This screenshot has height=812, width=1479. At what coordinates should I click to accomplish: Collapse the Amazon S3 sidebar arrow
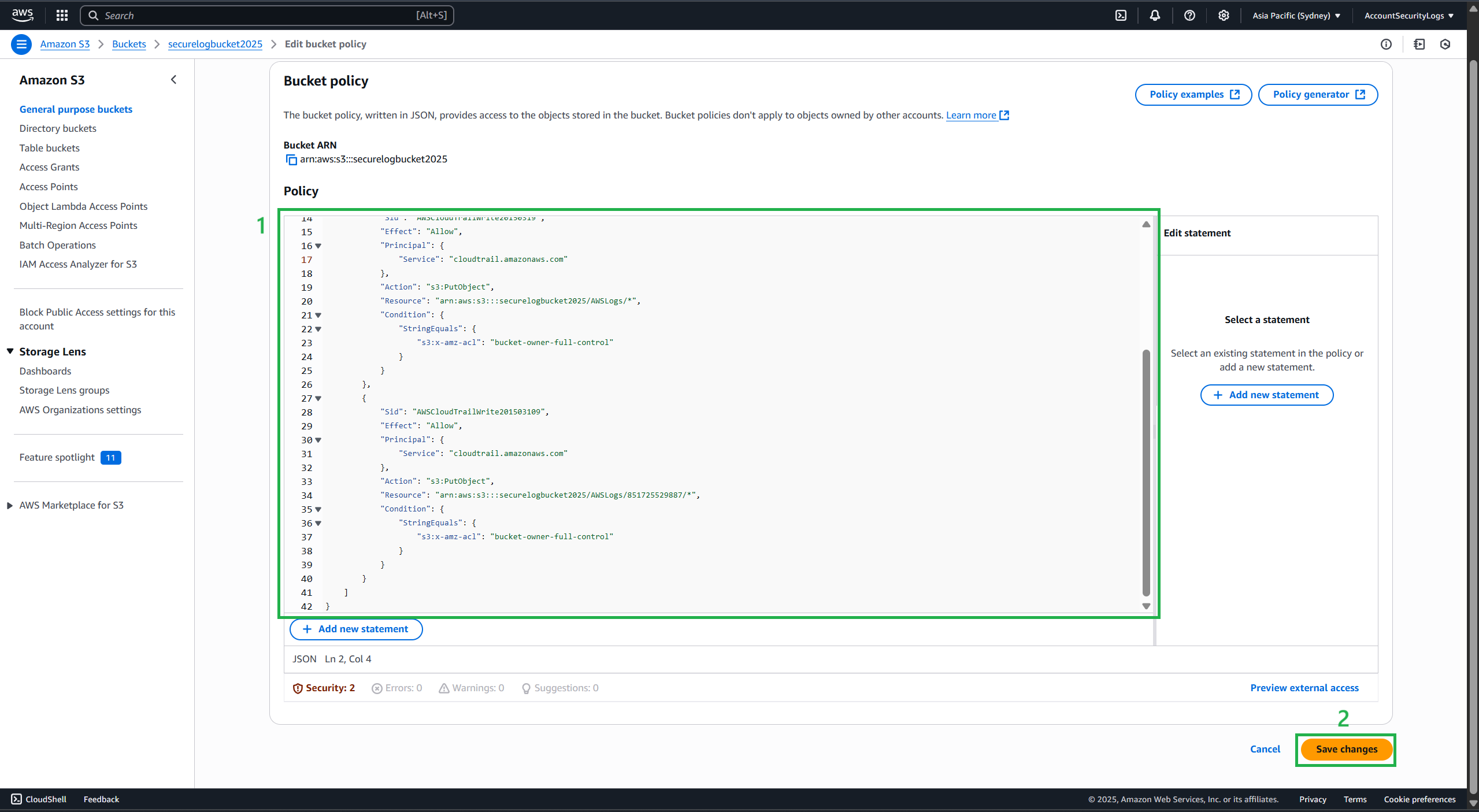[173, 80]
